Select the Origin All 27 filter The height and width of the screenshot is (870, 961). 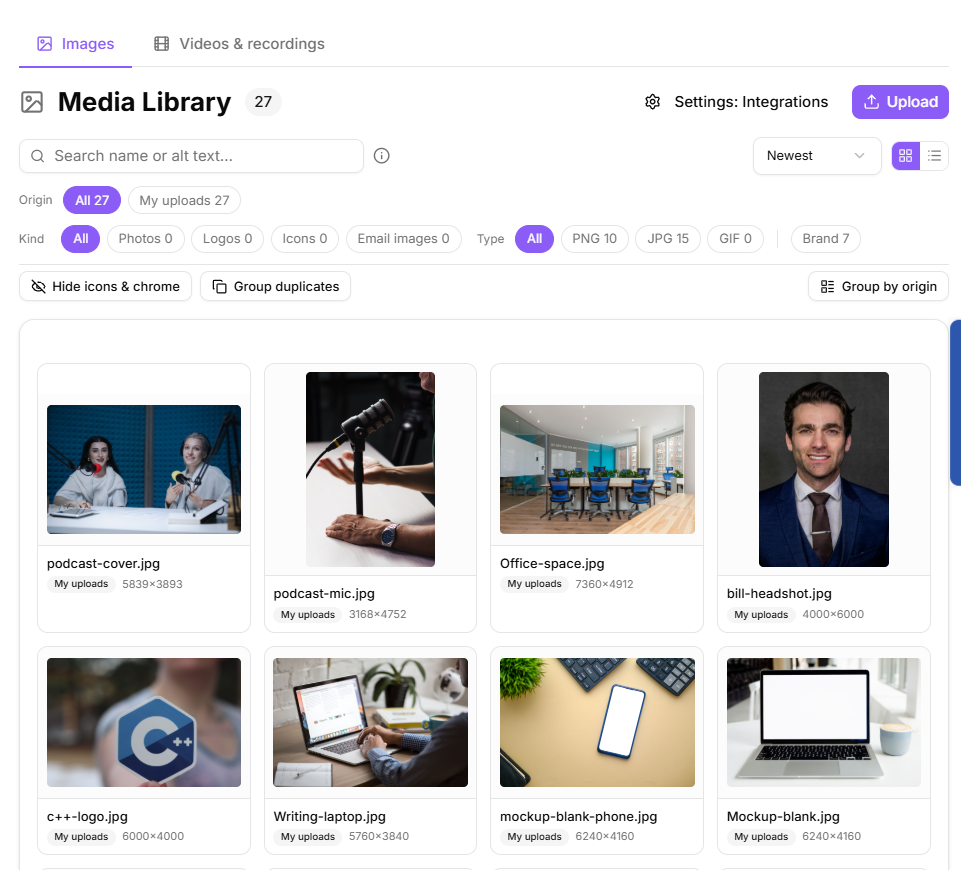(92, 200)
